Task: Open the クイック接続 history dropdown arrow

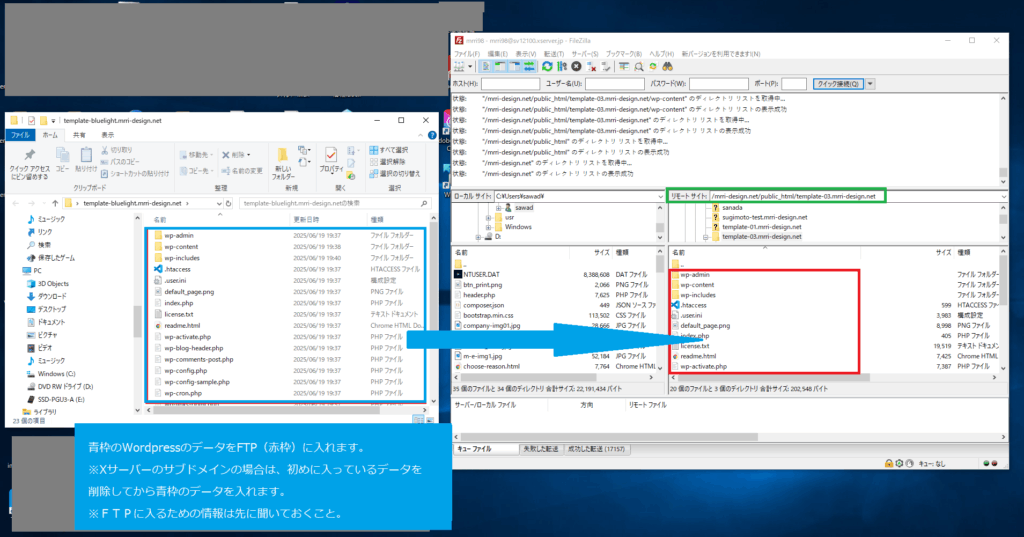Action: coord(870,84)
